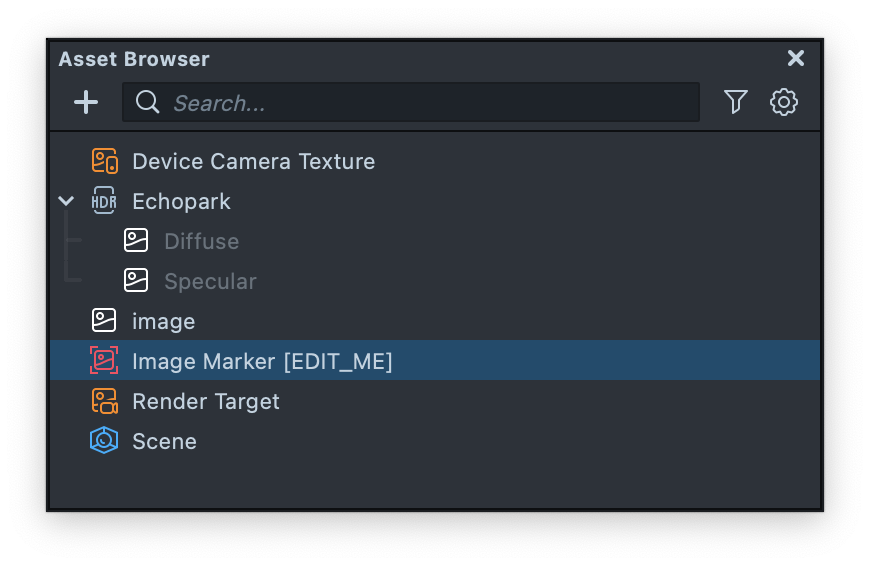Image resolution: width=870 pixels, height=566 pixels.
Task: Select the Render Target asset label
Action: coord(205,401)
